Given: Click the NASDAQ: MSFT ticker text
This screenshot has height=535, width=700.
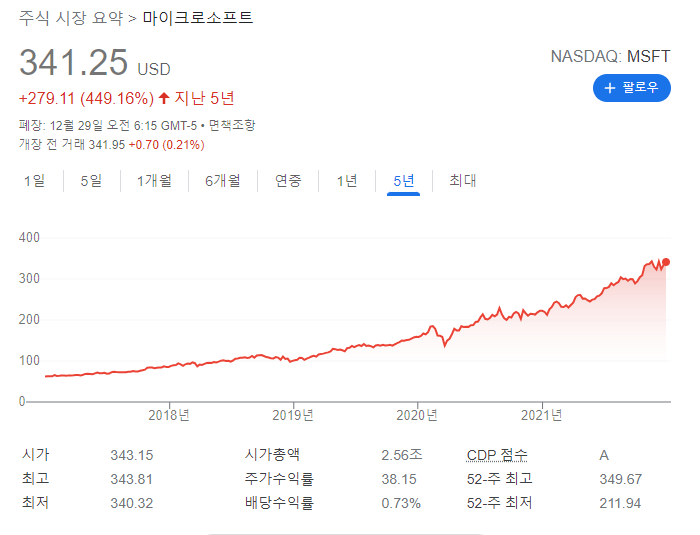Looking at the screenshot, I should tap(610, 56).
